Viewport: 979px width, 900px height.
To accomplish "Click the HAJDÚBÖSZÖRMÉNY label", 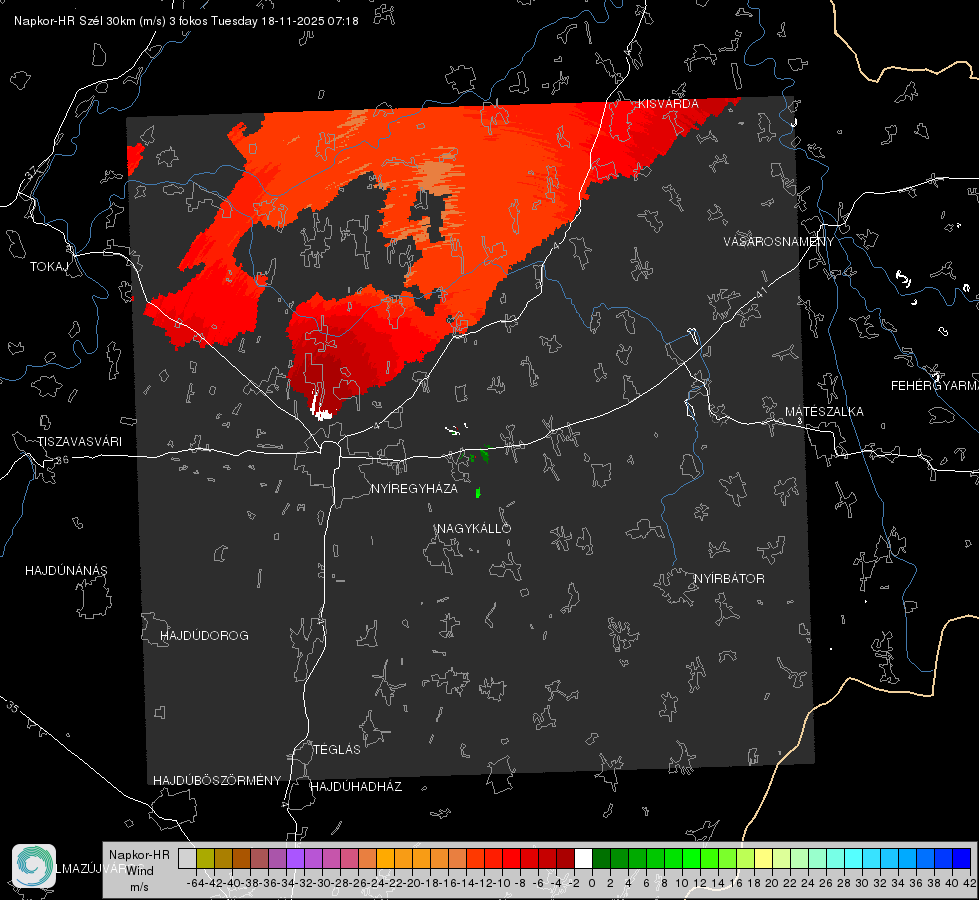I will pyautogui.click(x=217, y=781).
